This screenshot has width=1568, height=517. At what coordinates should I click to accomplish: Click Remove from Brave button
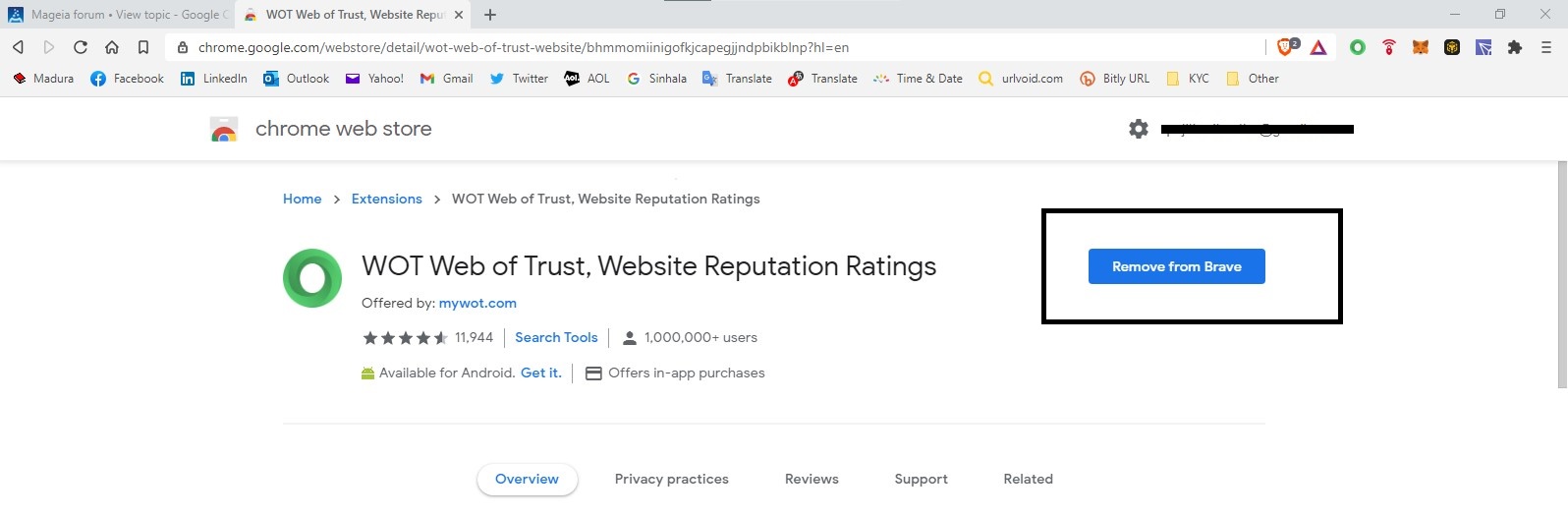pos(1177,266)
